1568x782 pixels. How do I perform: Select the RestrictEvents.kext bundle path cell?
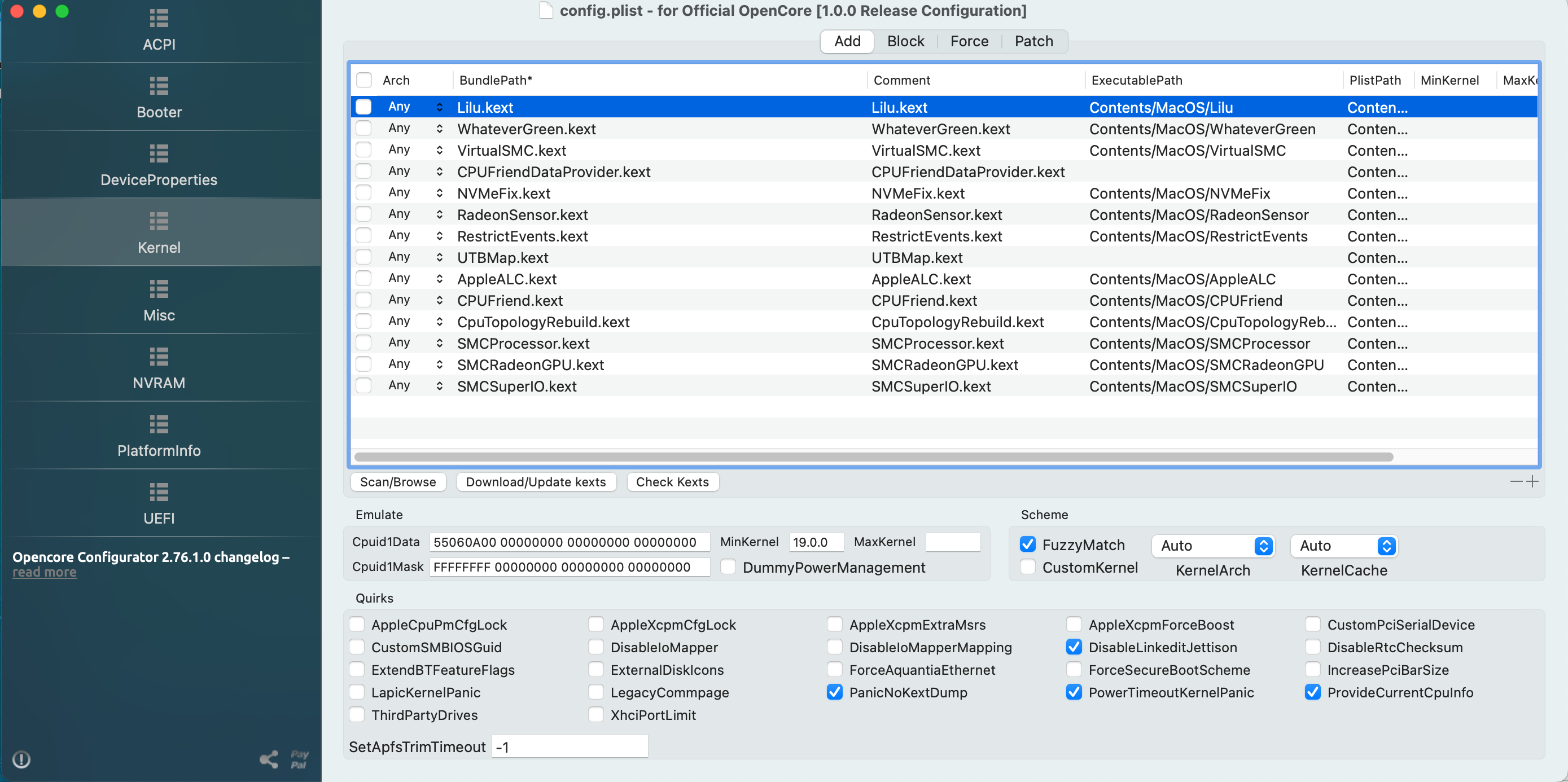[661, 235]
